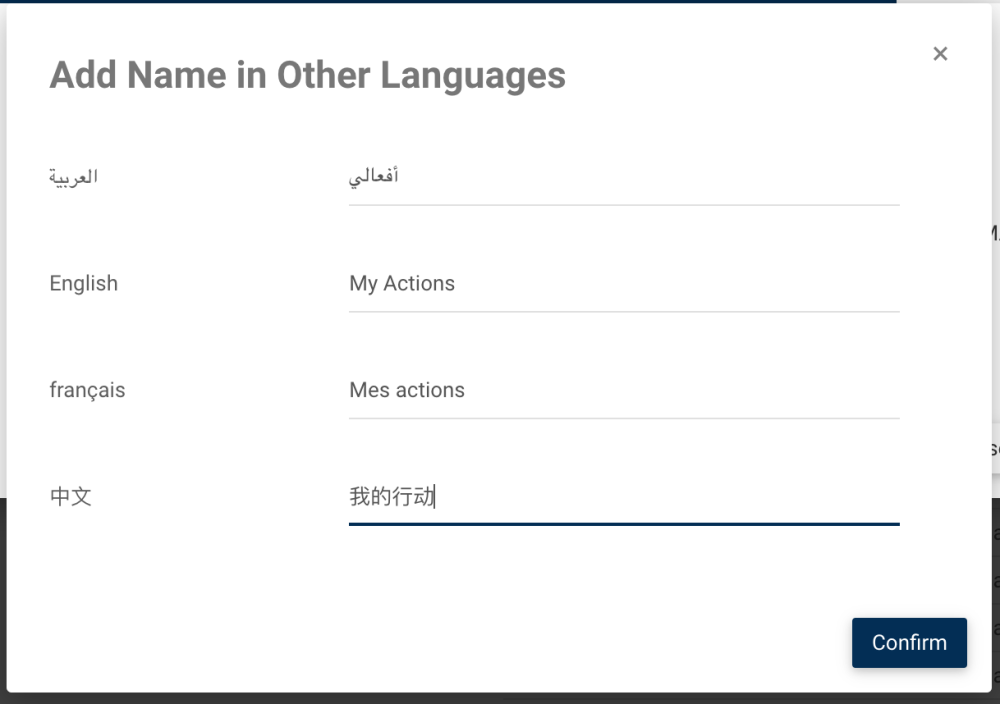Screen dimensions: 1000x704
Task: Close the dialog with the X icon
Action: [x=940, y=54]
